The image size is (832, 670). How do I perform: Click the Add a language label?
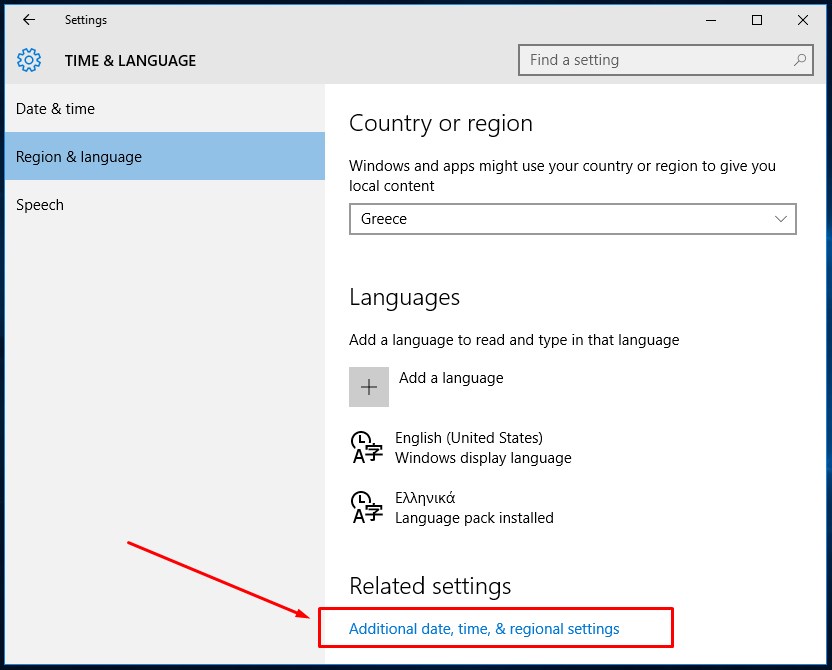451,378
